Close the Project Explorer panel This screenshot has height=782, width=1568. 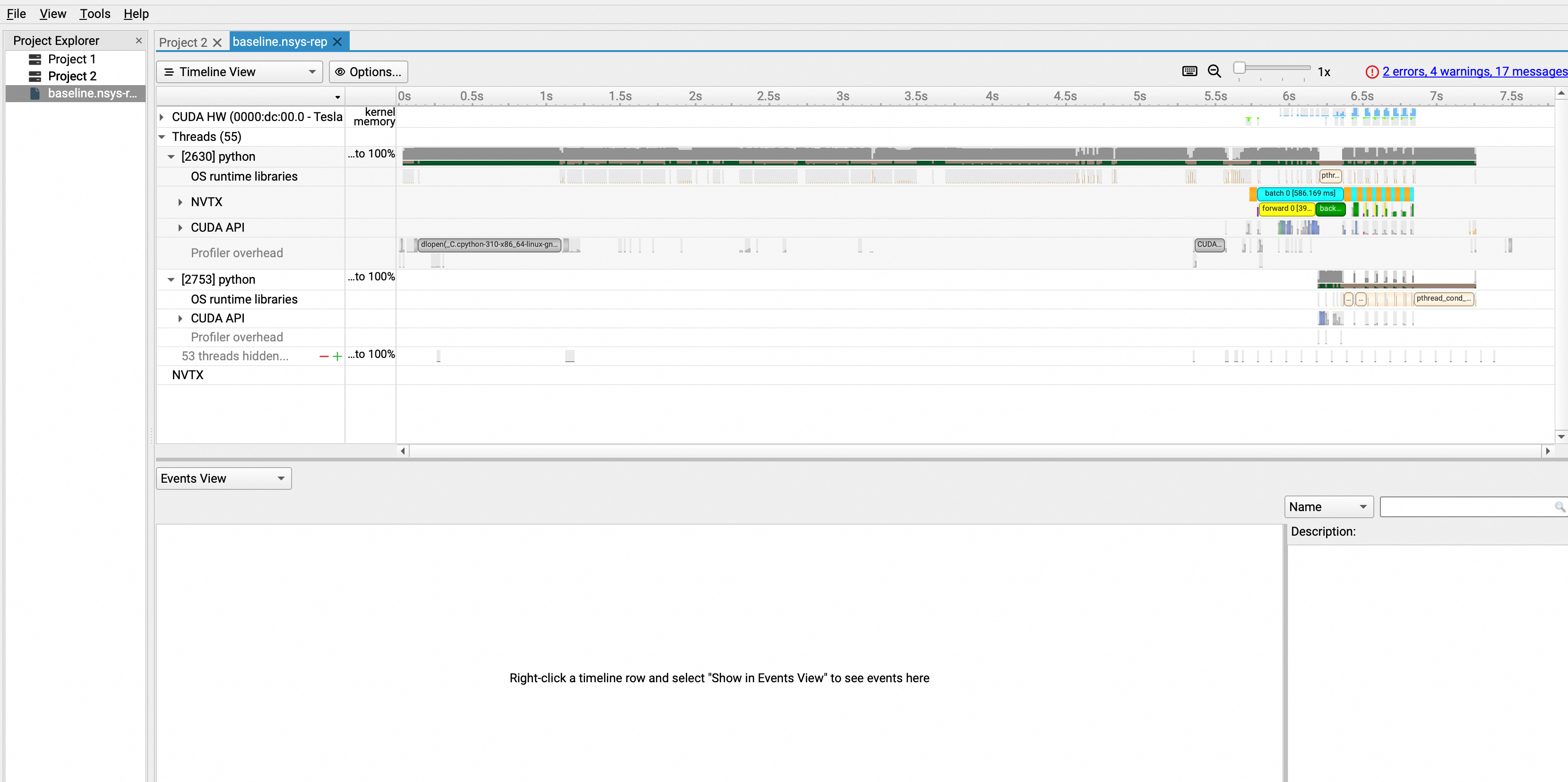(x=139, y=41)
